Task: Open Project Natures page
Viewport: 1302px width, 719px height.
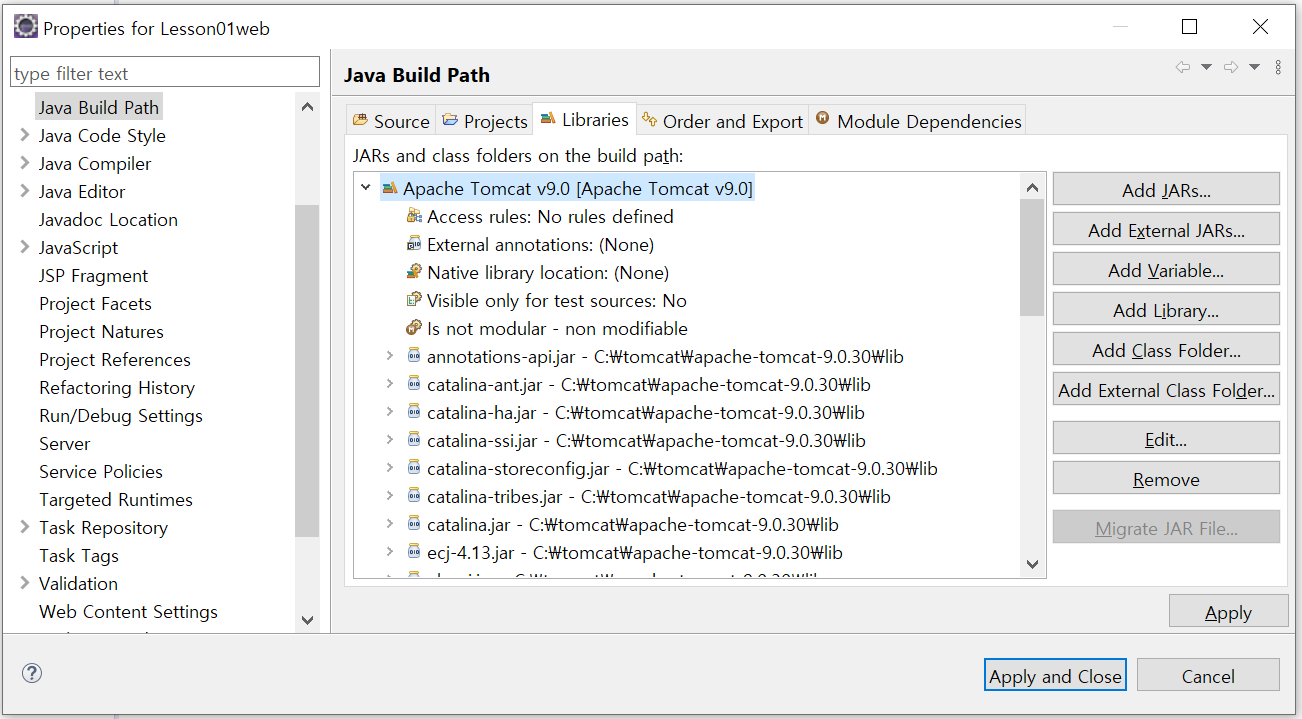Action: (101, 331)
